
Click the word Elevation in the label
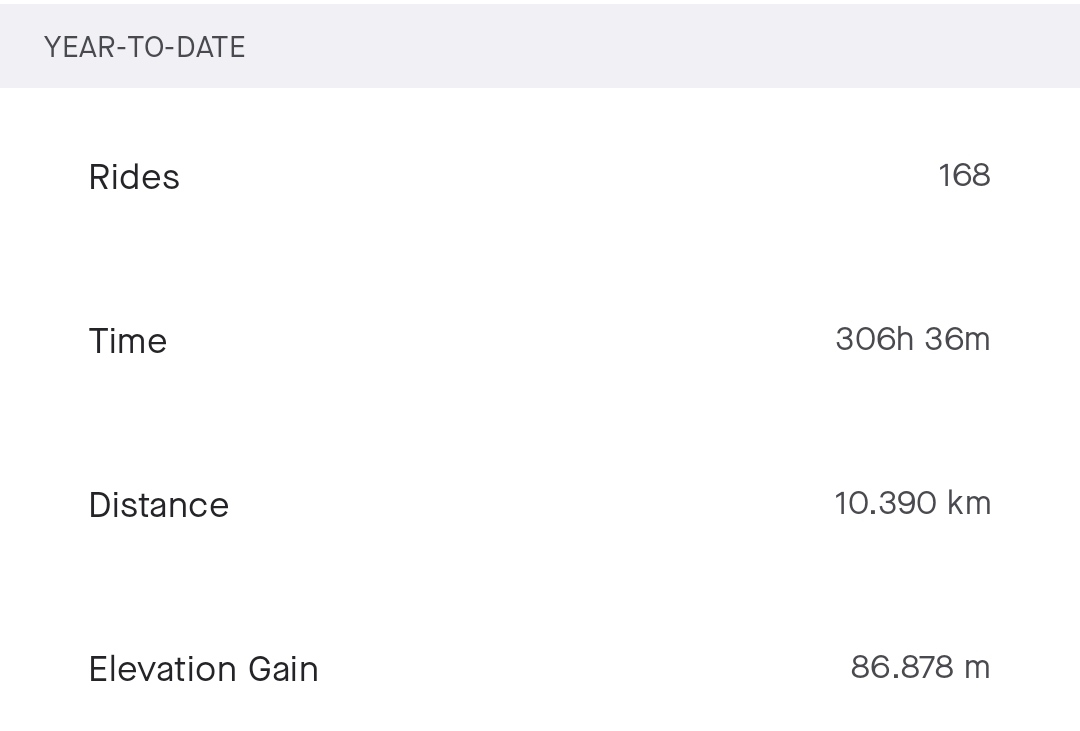pyautogui.click(x=148, y=670)
